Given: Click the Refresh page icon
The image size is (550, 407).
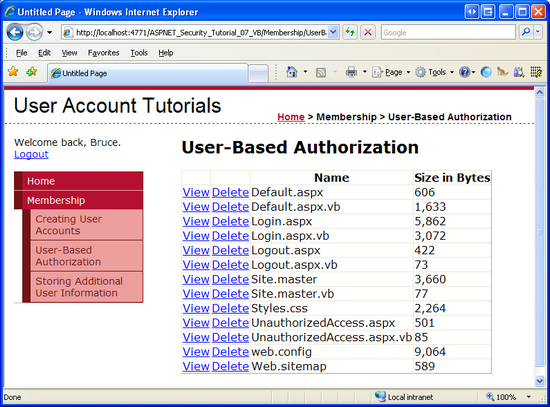Looking at the screenshot, I should (x=350, y=32).
